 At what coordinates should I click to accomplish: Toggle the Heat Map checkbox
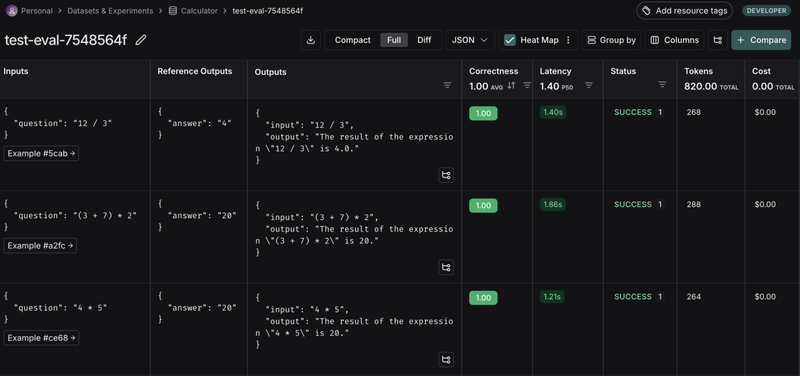pos(510,40)
